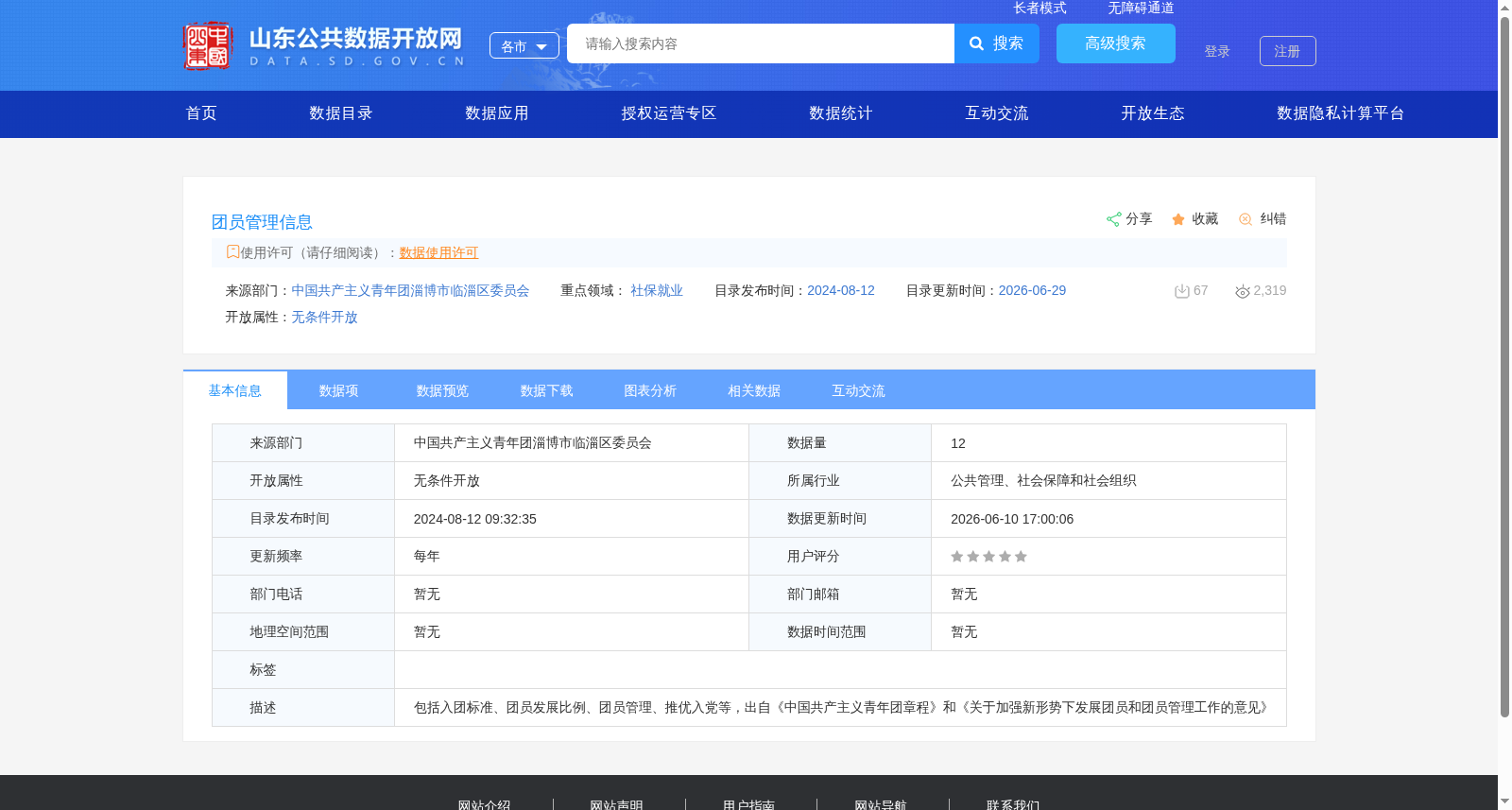Open 数据隐私计算平台 navigation item
1512x810 pixels.
coord(1341,113)
